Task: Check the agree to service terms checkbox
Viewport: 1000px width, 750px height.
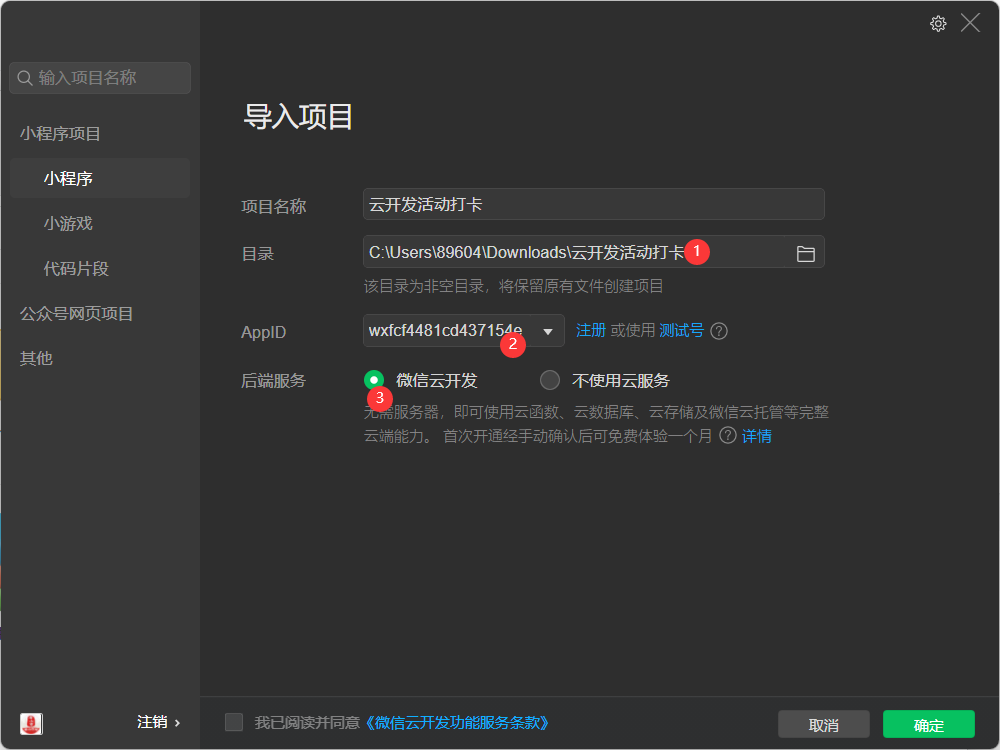Action: pyautogui.click(x=234, y=722)
